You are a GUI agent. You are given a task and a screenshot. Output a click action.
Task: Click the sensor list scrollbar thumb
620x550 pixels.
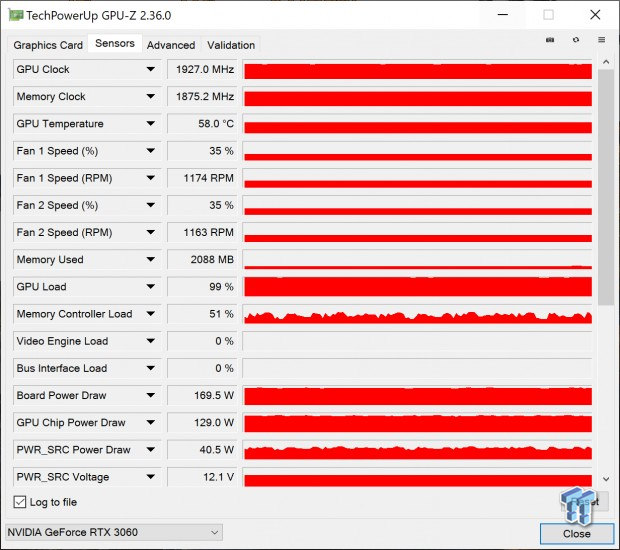606,187
